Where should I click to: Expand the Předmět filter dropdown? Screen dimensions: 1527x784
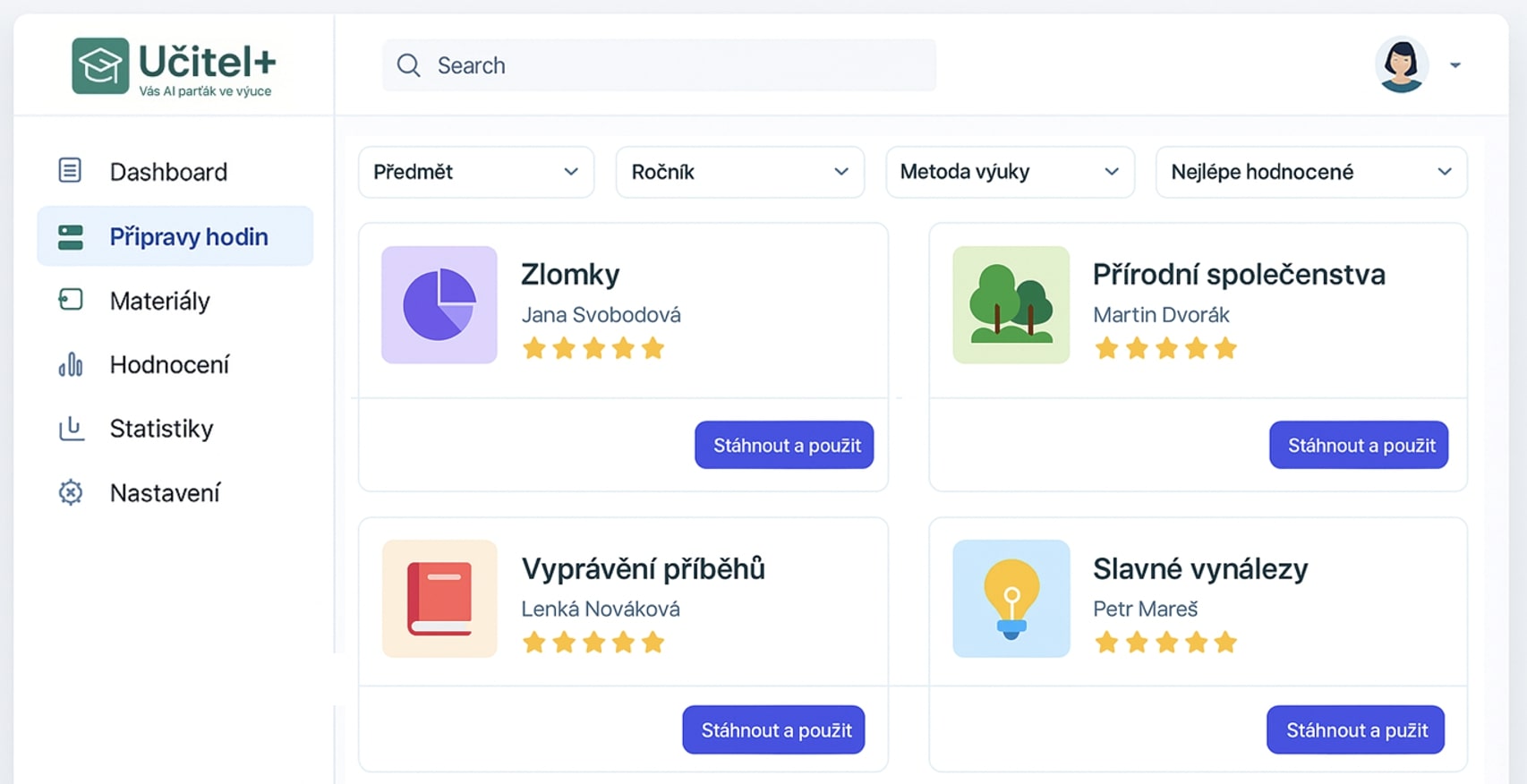(x=476, y=172)
